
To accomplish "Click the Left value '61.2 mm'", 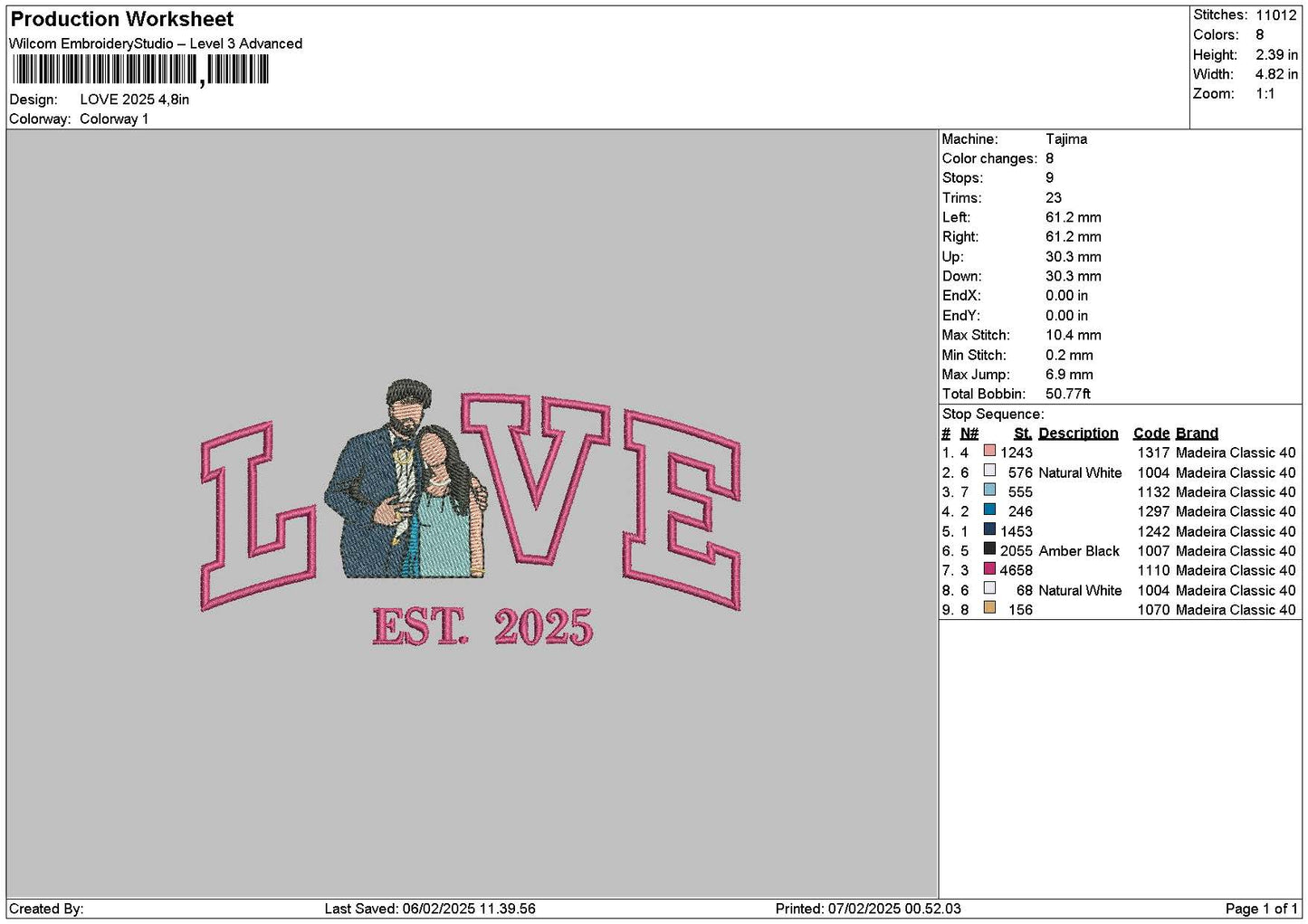I will [1074, 217].
